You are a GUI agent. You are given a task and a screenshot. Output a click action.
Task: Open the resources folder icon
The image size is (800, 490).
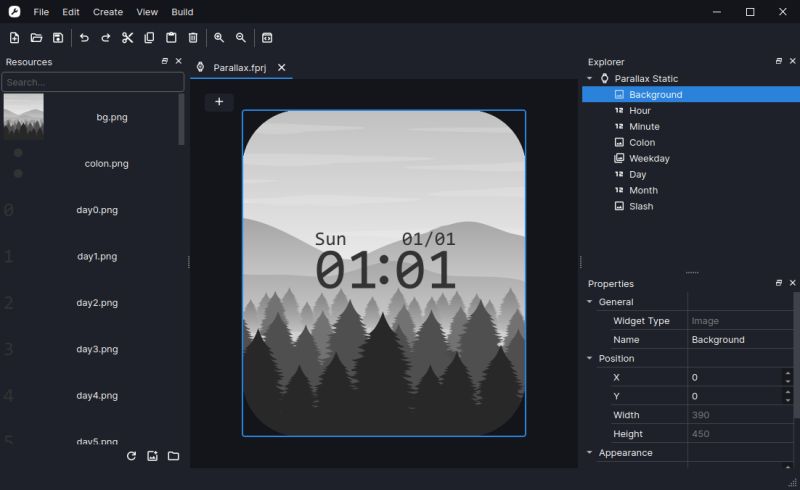click(x=173, y=456)
